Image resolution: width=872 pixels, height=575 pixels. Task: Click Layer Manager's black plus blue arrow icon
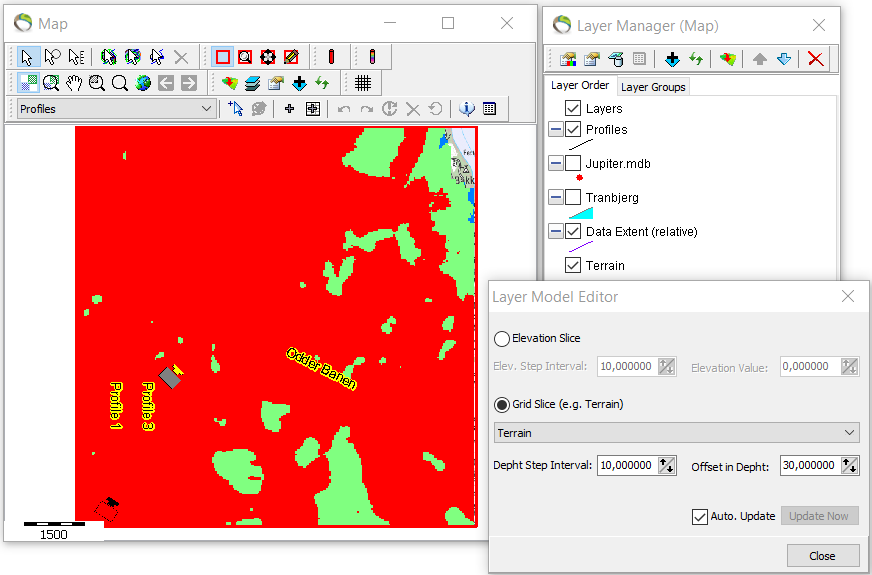coord(672,58)
